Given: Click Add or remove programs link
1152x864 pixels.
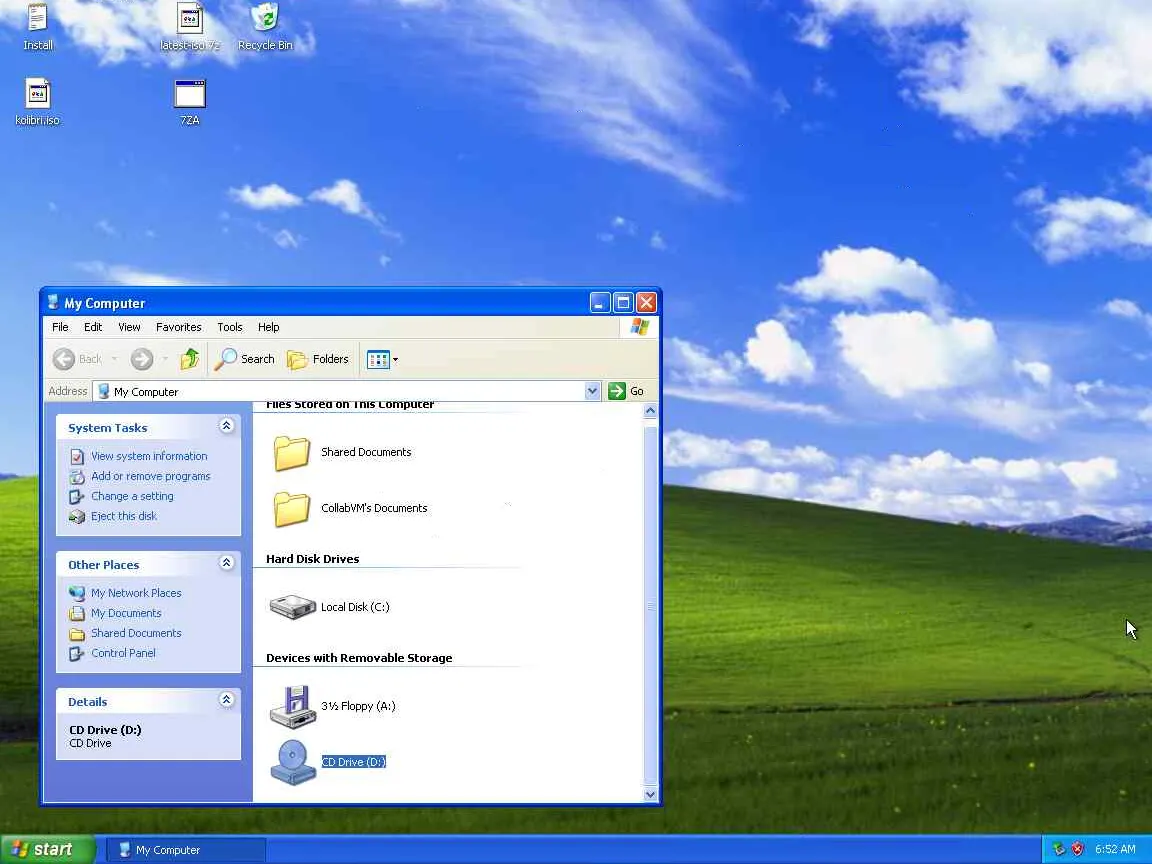Looking at the screenshot, I should [x=151, y=476].
